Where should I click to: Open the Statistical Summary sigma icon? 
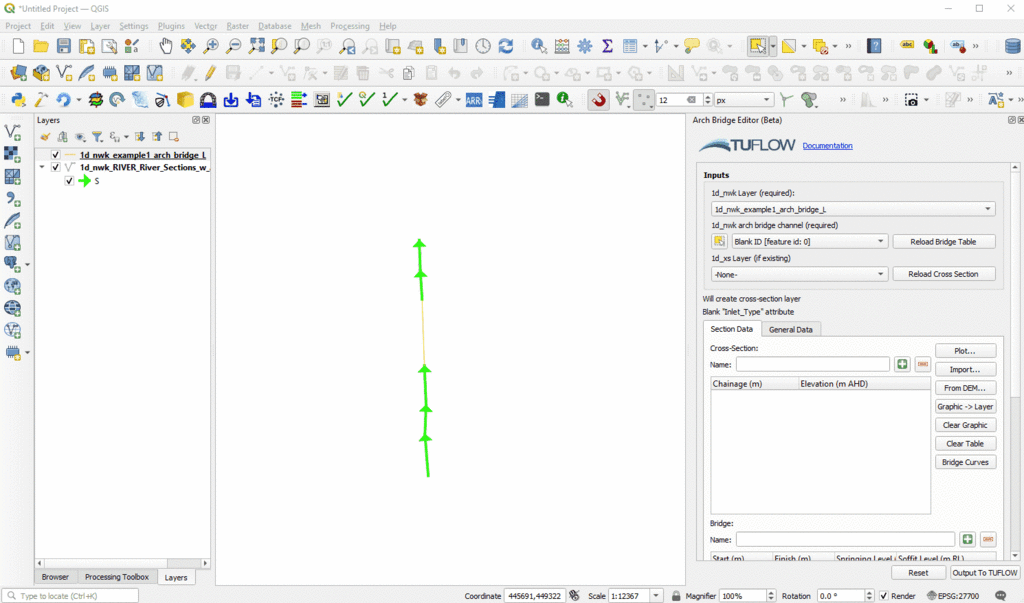pyautogui.click(x=607, y=46)
